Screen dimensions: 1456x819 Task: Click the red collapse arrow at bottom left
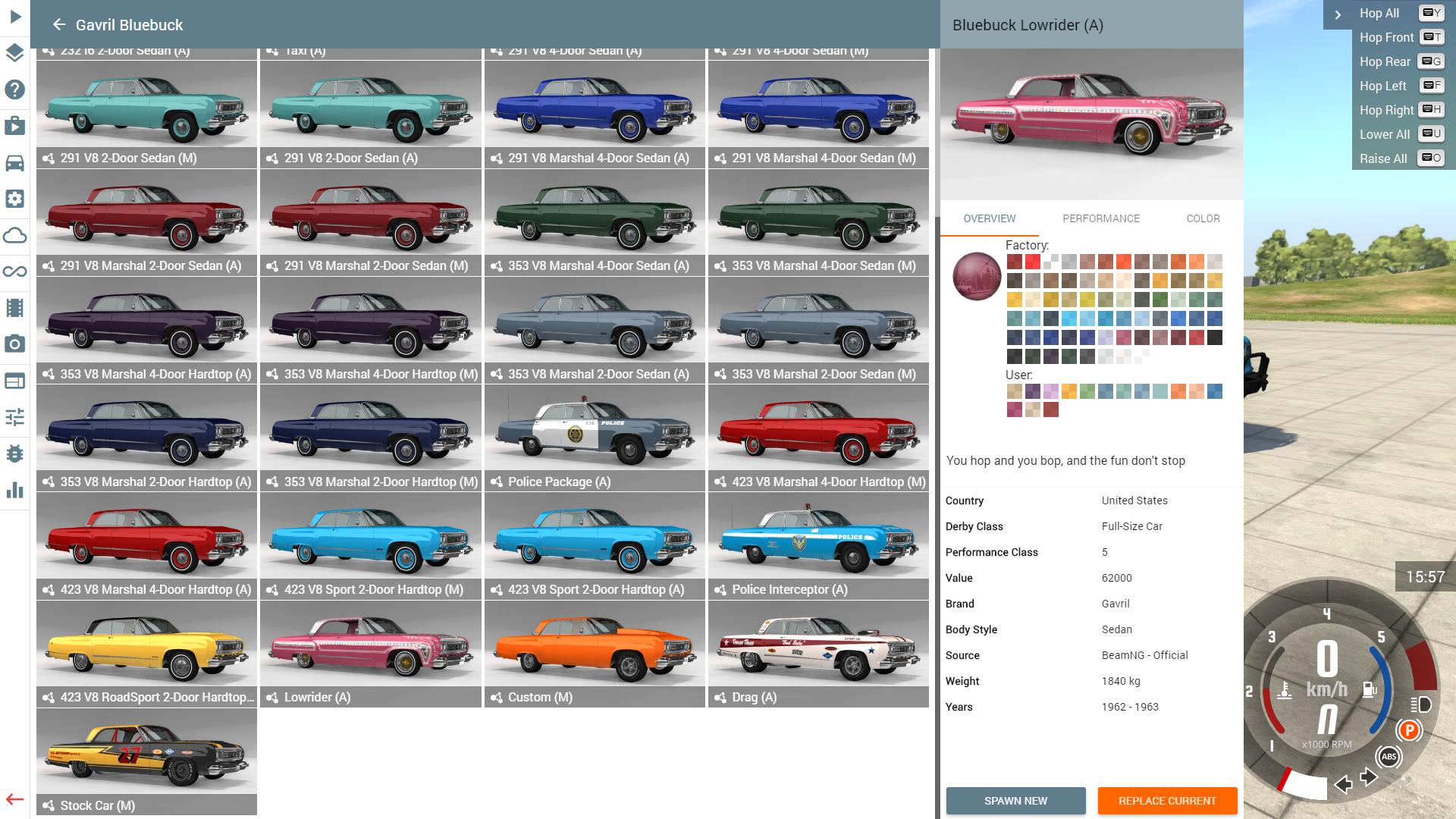15,799
